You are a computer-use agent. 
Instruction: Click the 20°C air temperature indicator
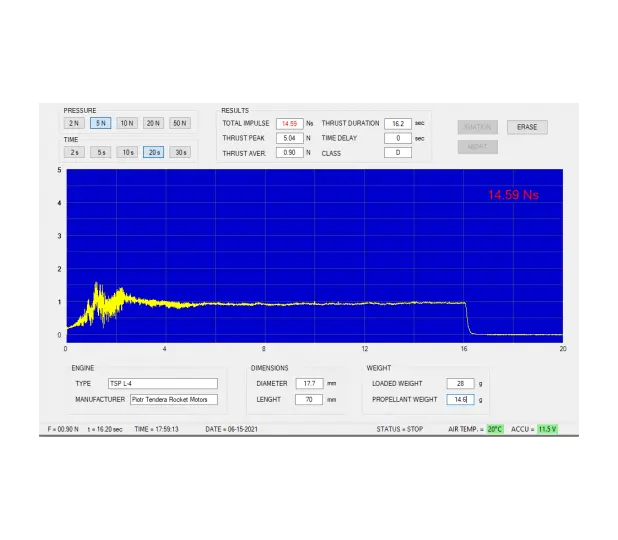coord(495,429)
